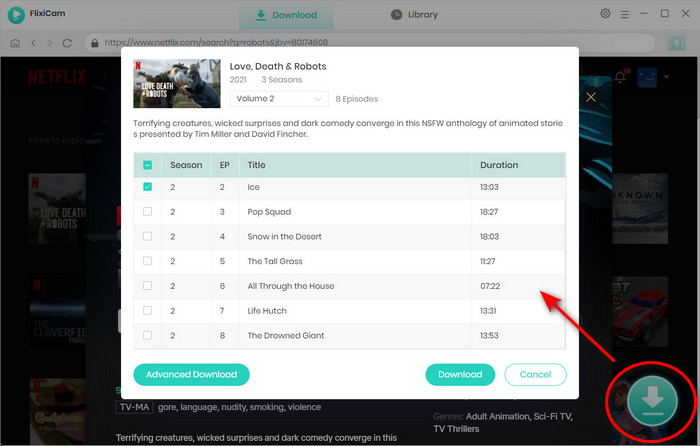Click the NETFLIX logo
The image size is (700, 446).
57,77
